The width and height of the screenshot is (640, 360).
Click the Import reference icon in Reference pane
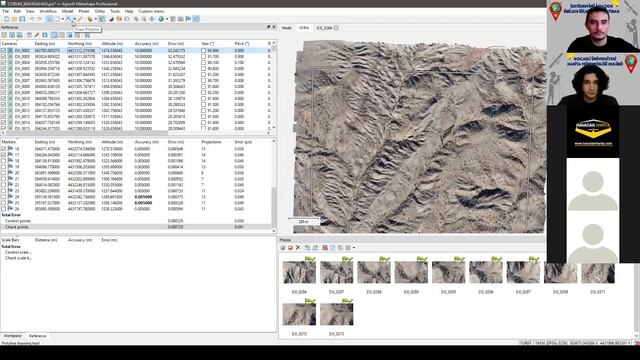(x=4, y=35)
